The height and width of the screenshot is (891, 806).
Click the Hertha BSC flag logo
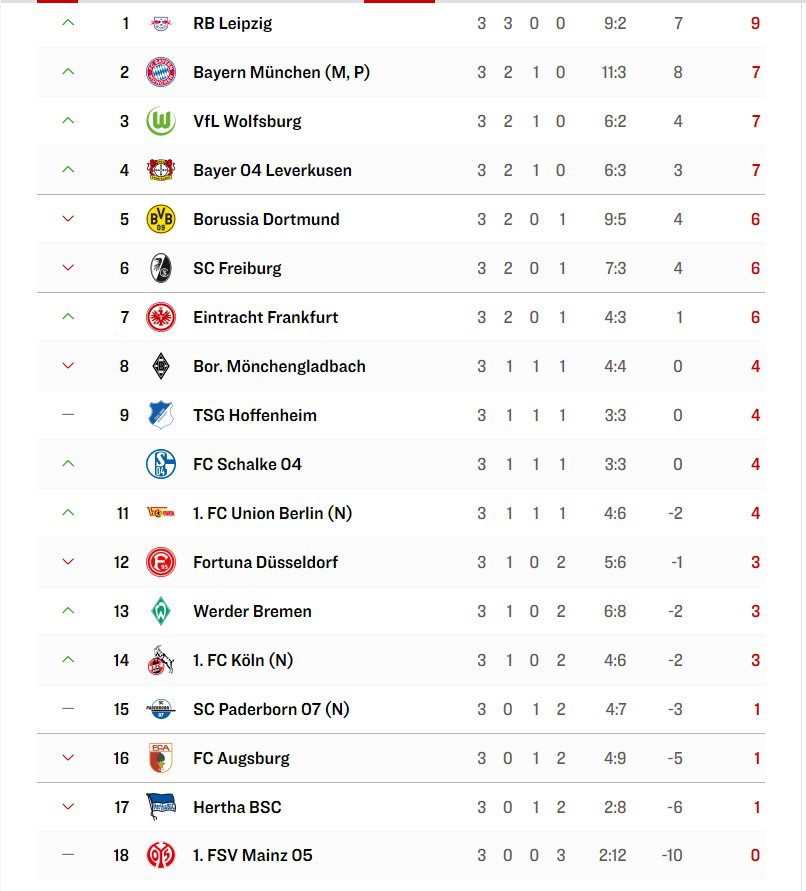coord(160,807)
